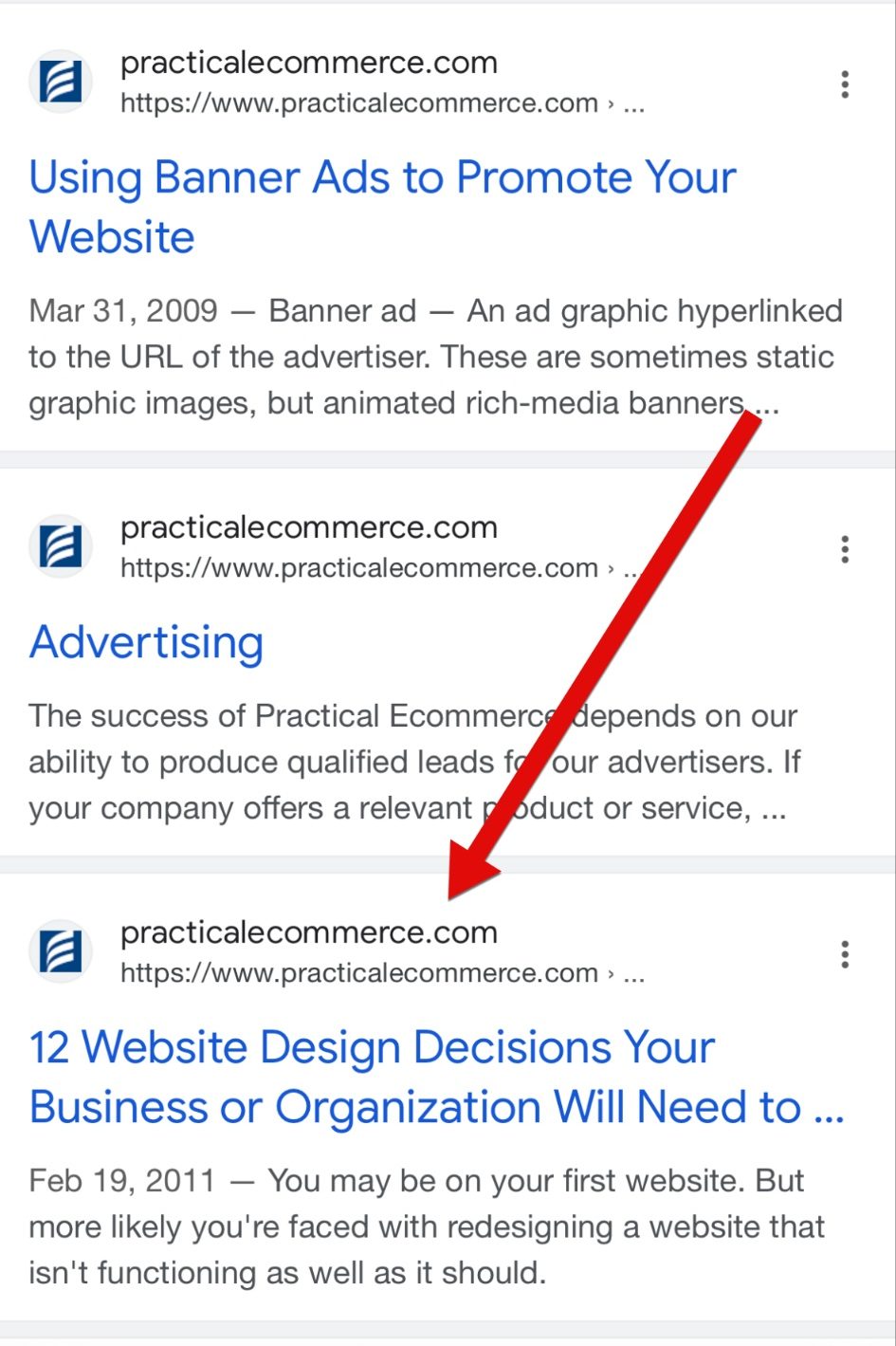Open the 'Using Banner Ads to Promote Your Website' link

coord(383,207)
